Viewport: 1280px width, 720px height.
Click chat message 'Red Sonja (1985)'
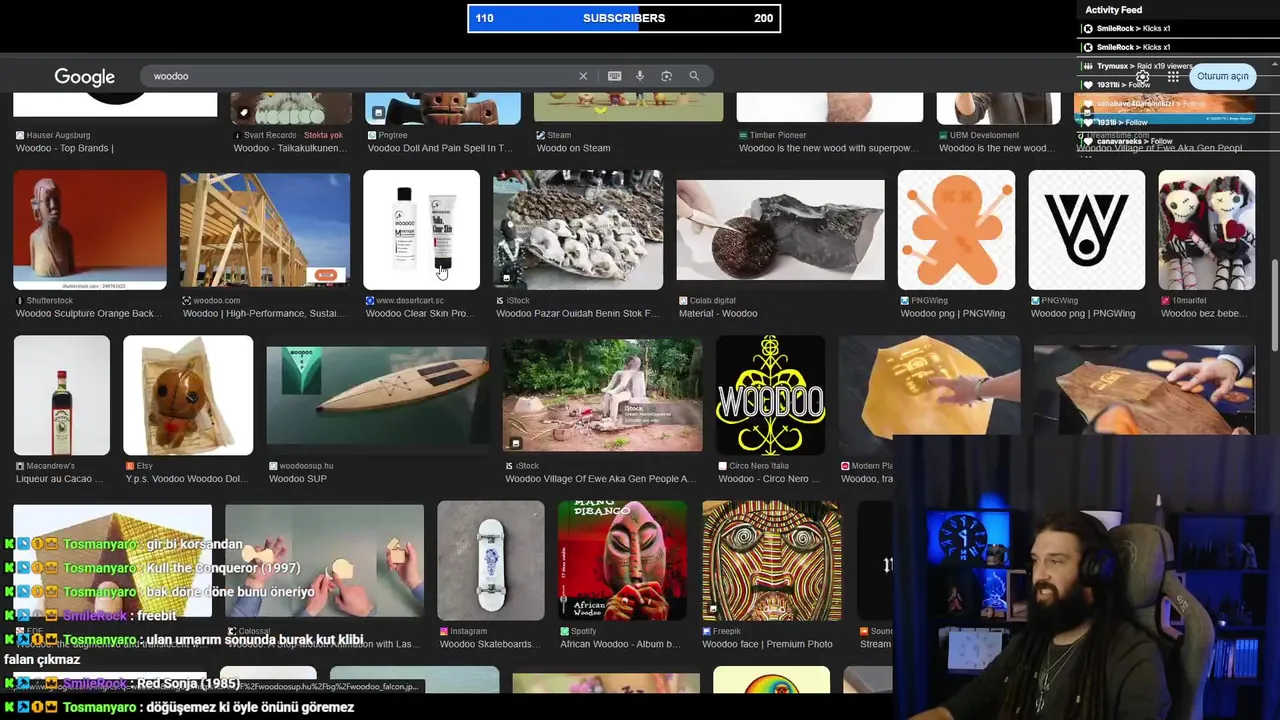point(188,683)
